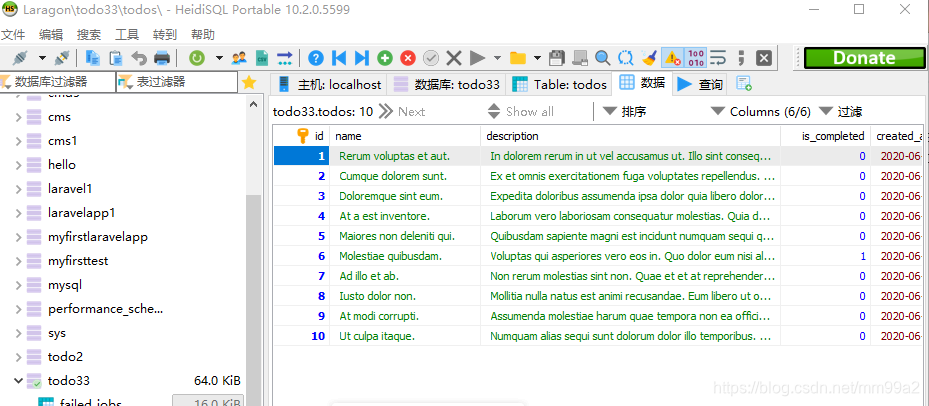Click the CSV import file icon

[262, 57]
